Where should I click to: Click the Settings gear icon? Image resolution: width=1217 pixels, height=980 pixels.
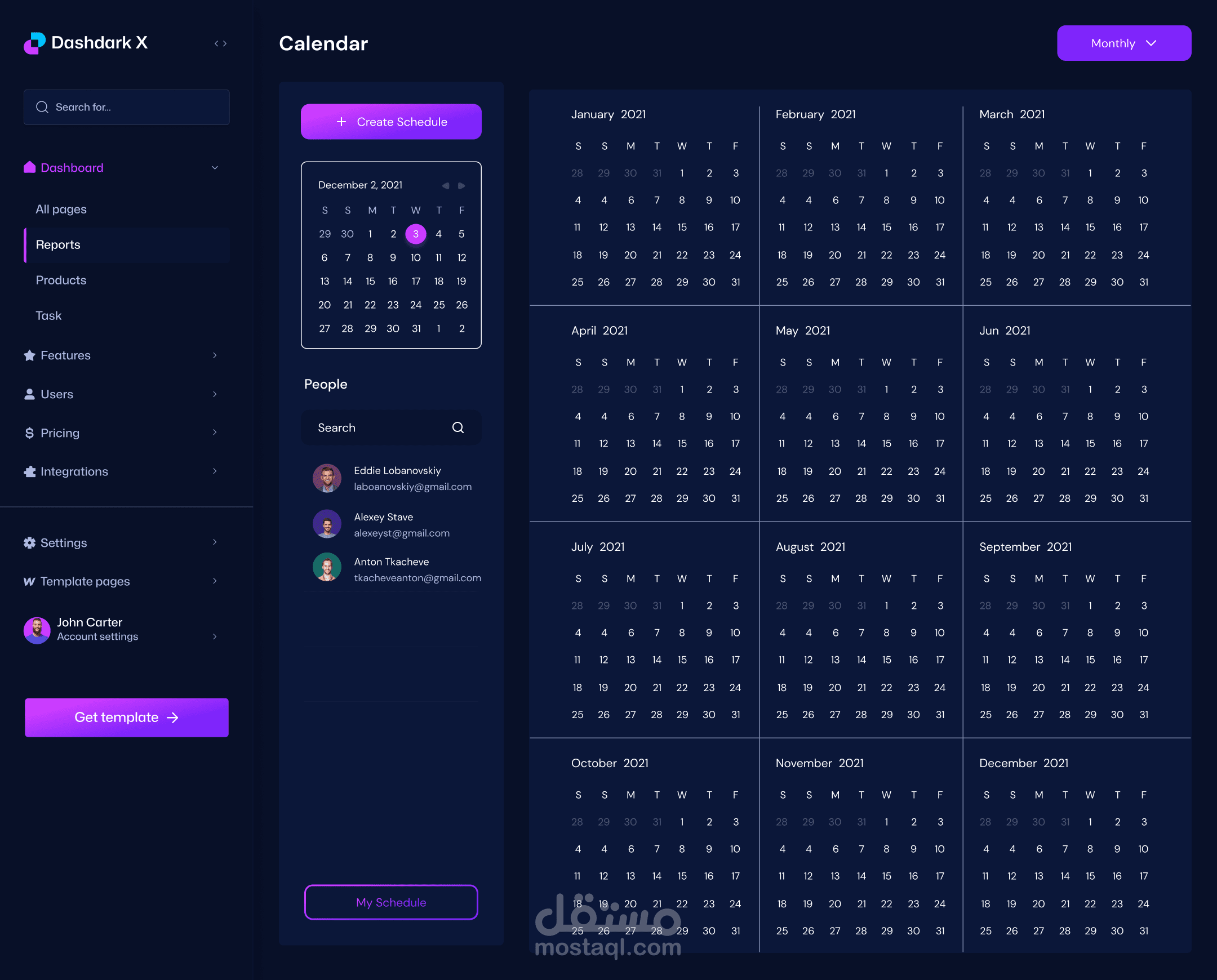coord(29,542)
